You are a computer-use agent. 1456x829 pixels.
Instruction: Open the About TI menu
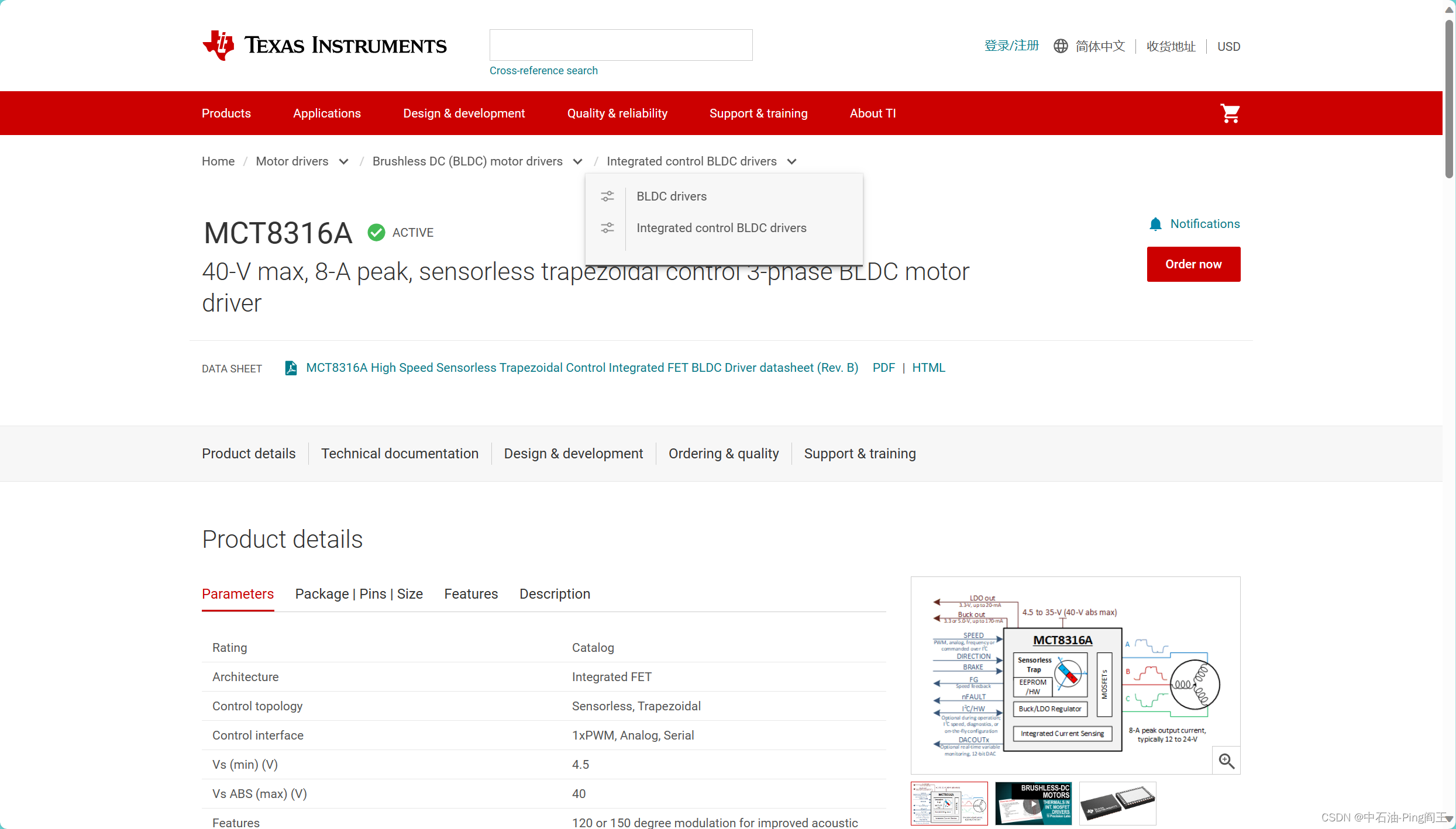873,113
